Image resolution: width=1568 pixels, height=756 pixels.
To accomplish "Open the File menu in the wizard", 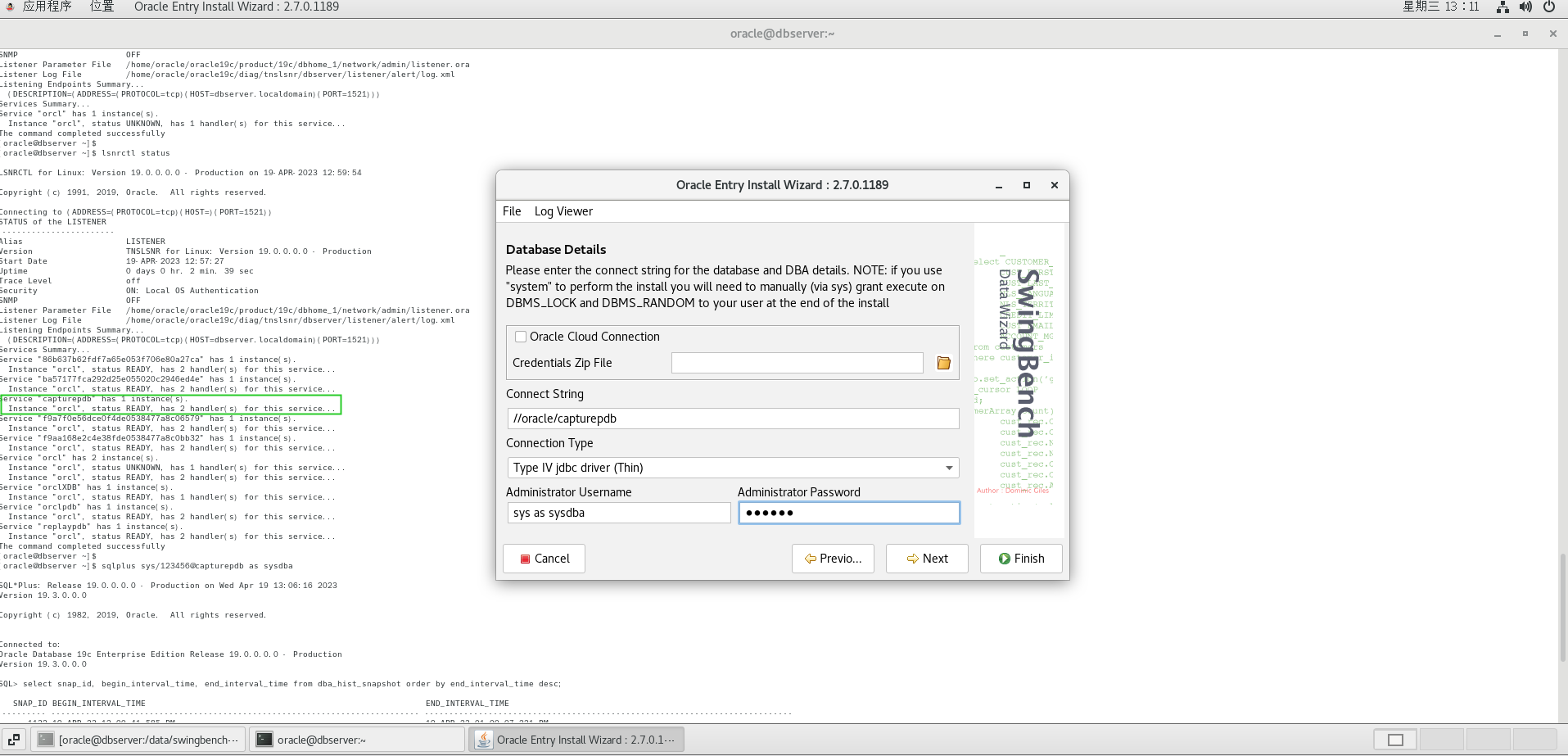I will coord(512,211).
